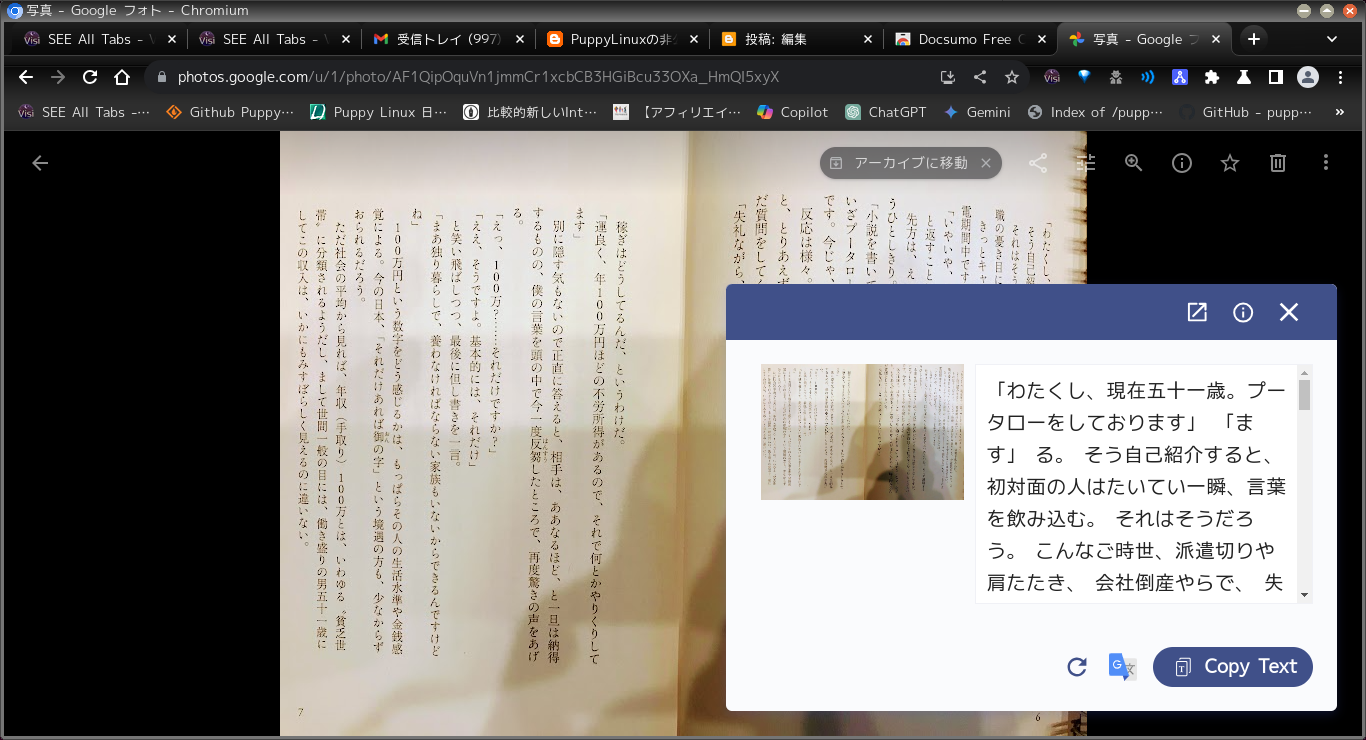Click the Copy Text button
This screenshot has width=1366, height=740.
pyautogui.click(x=1233, y=667)
